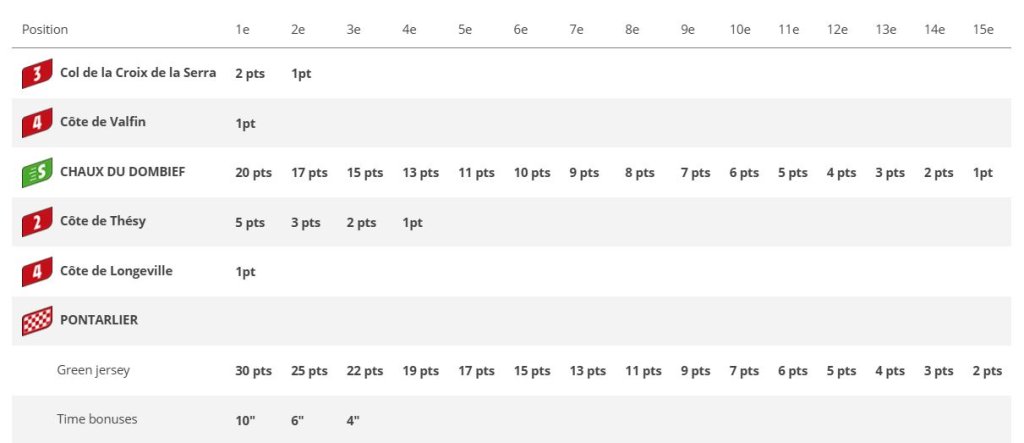Select the CHAUX DU DOMBIEF sprint label

123,172
